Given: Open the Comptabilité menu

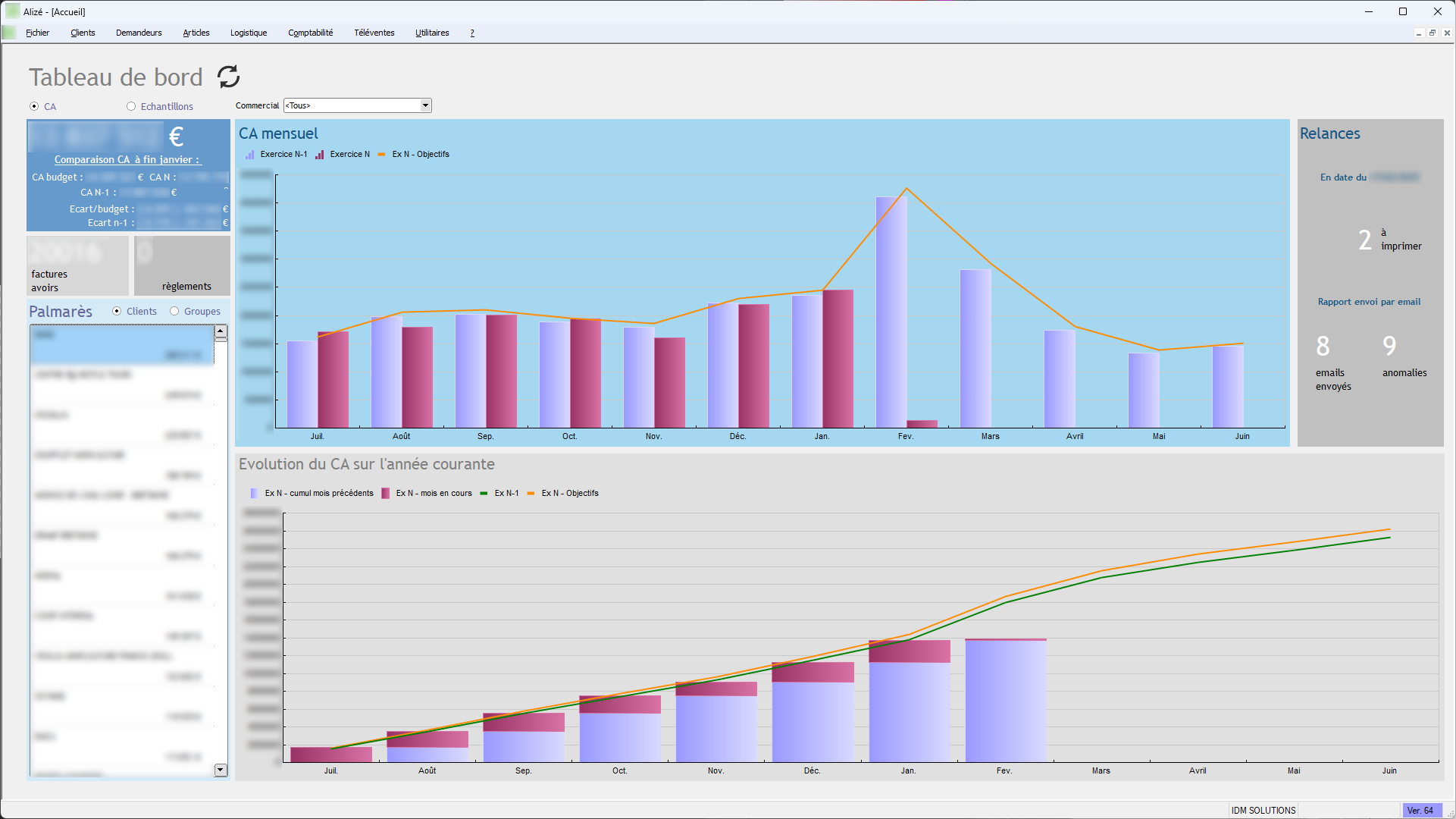Looking at the screenshot, I should click(x=310, y=33).
